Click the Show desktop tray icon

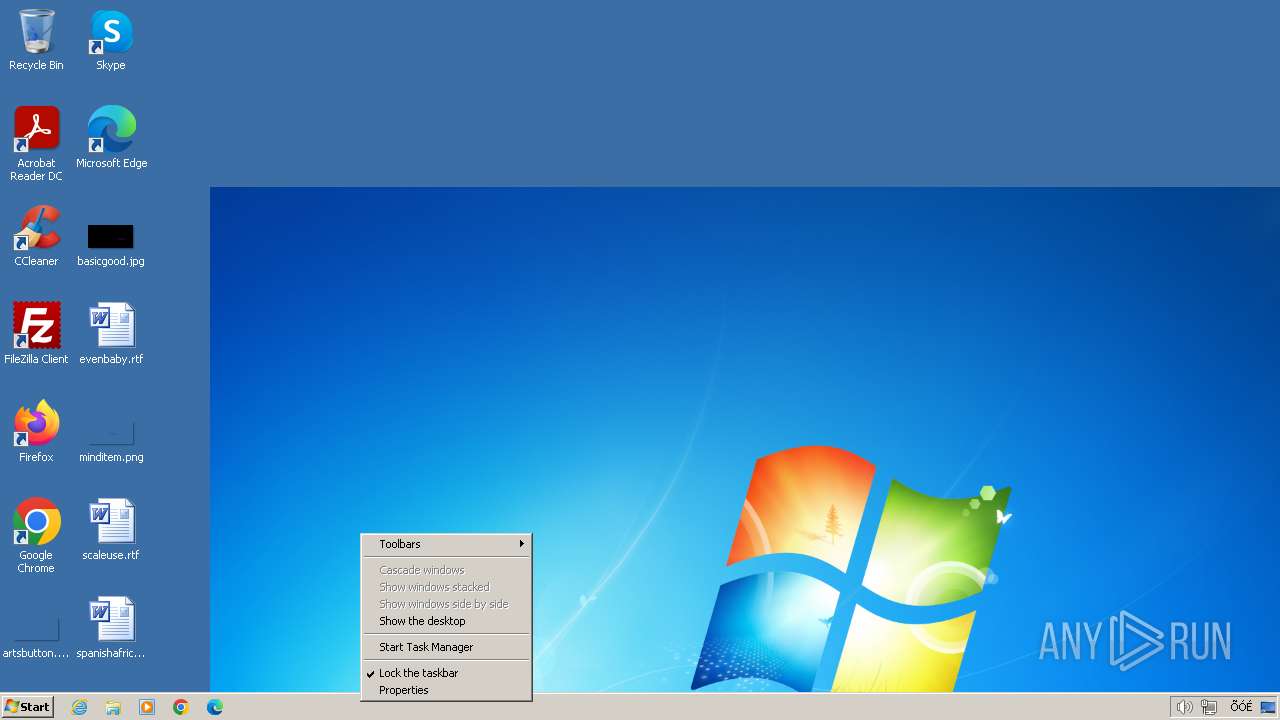point(1268,707)
